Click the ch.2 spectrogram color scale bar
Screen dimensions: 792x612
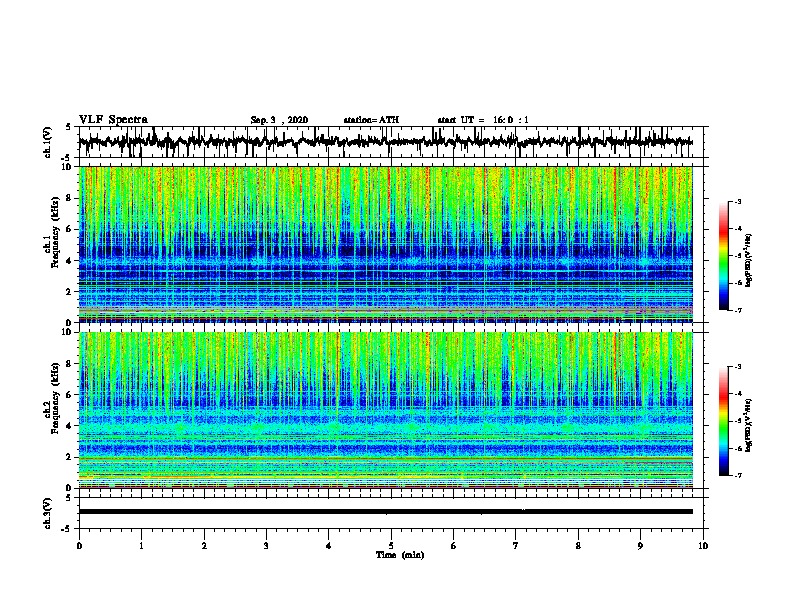pyautogui.click(x=724, y=421)
